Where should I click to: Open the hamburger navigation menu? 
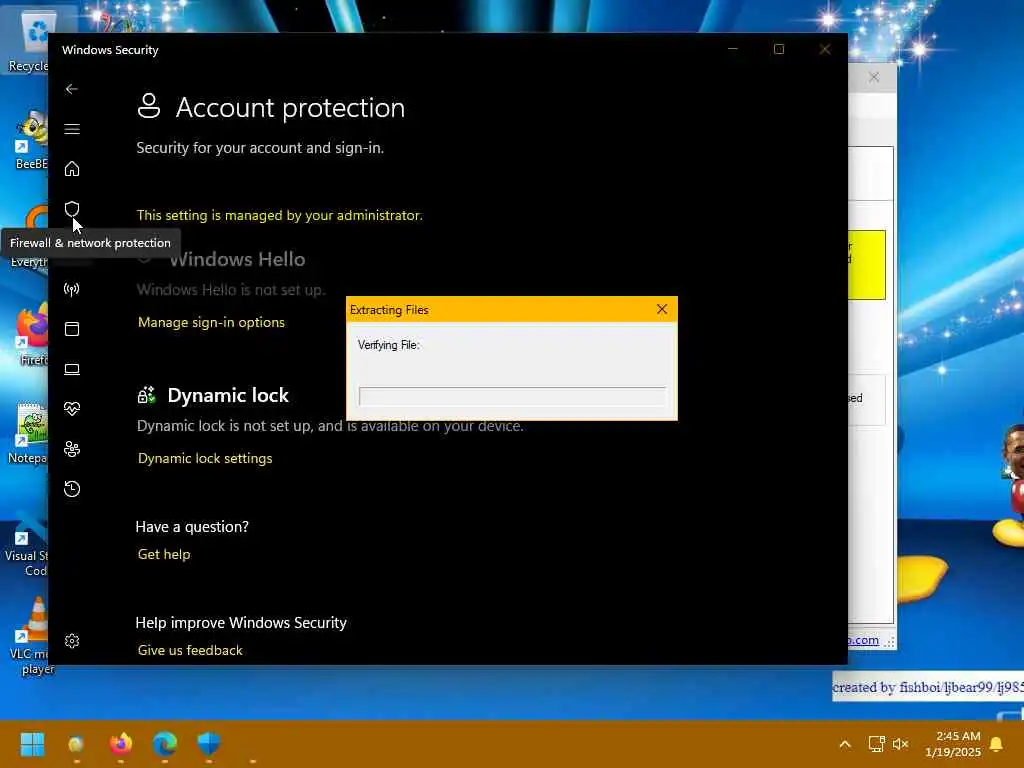72,129
